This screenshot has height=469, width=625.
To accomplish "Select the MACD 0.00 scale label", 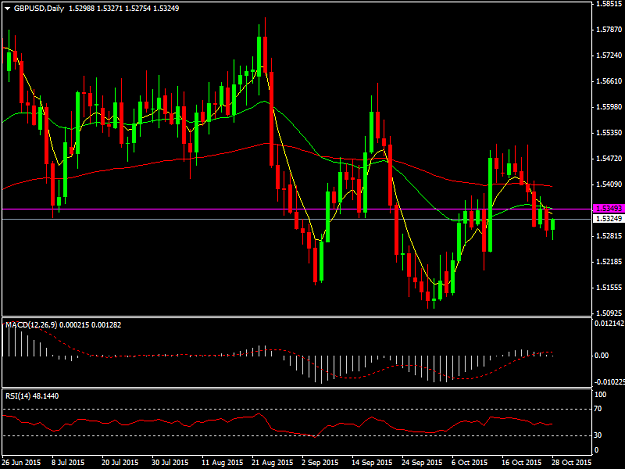I will [x=601, y=355].
